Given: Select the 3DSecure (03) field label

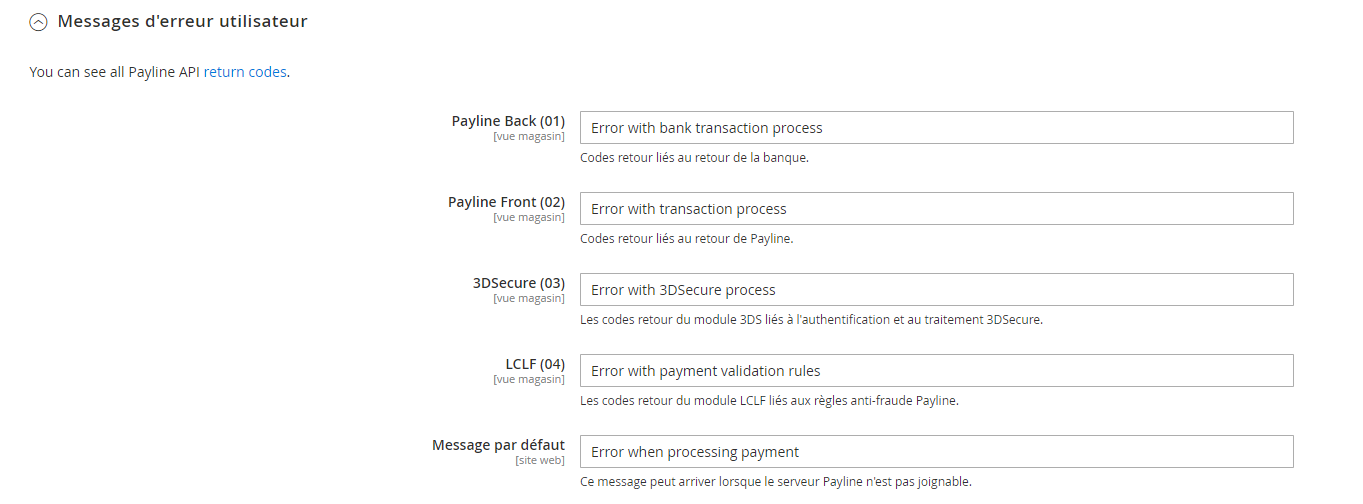Looking at the screenshot, I should pos(518,283).
